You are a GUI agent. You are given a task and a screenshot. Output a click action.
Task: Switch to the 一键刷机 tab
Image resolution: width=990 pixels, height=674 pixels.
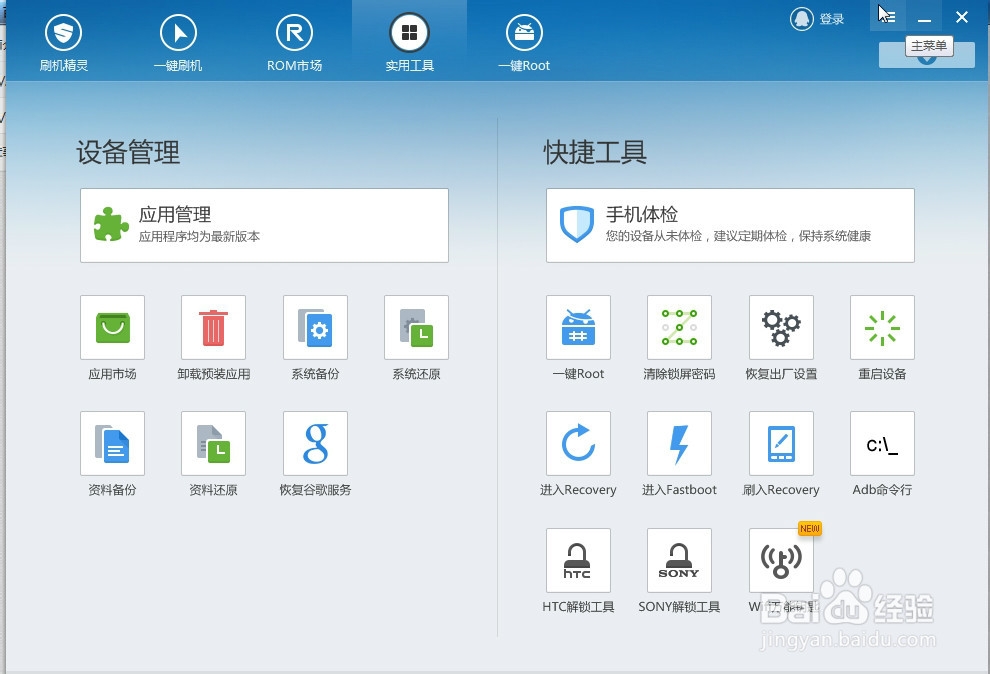(178, 43)
